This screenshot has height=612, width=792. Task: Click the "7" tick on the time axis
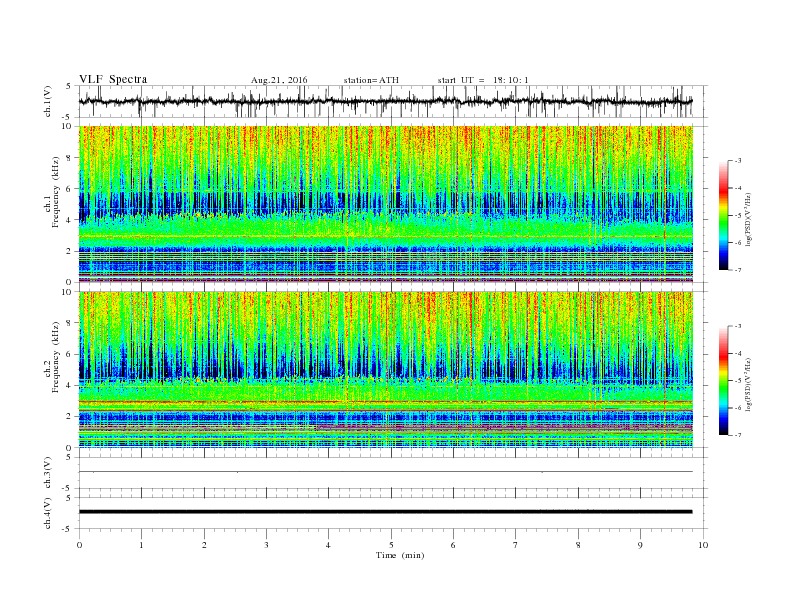(x=516, y=545)
